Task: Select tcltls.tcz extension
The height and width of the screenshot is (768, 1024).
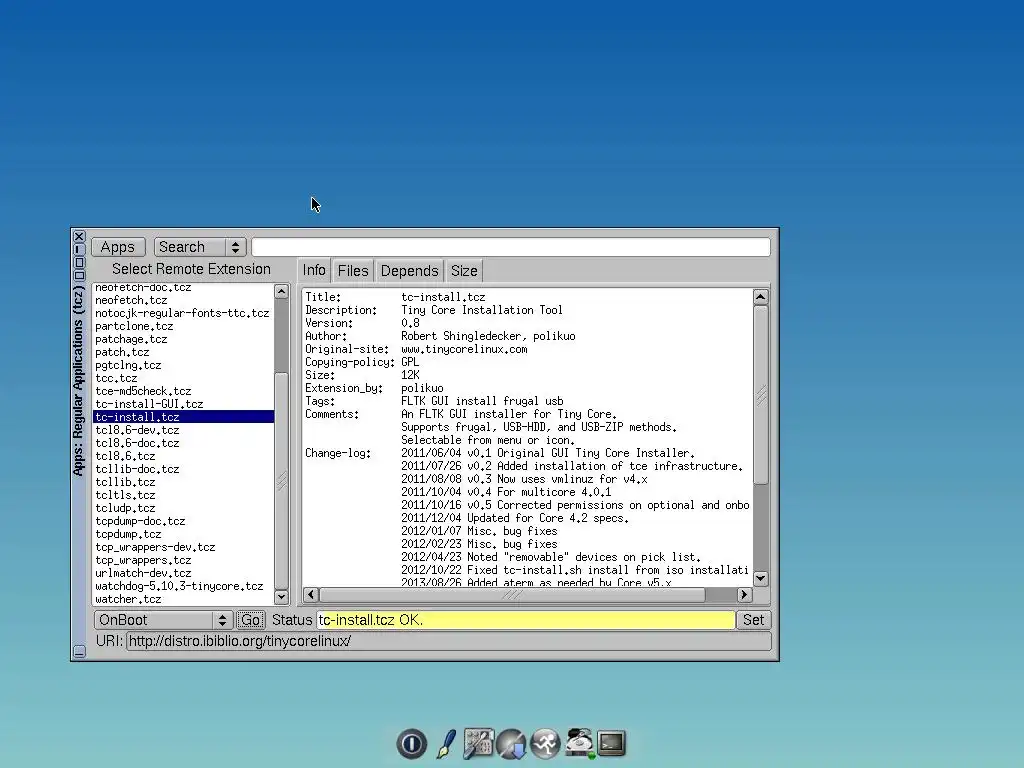Action: pos(183,495)
